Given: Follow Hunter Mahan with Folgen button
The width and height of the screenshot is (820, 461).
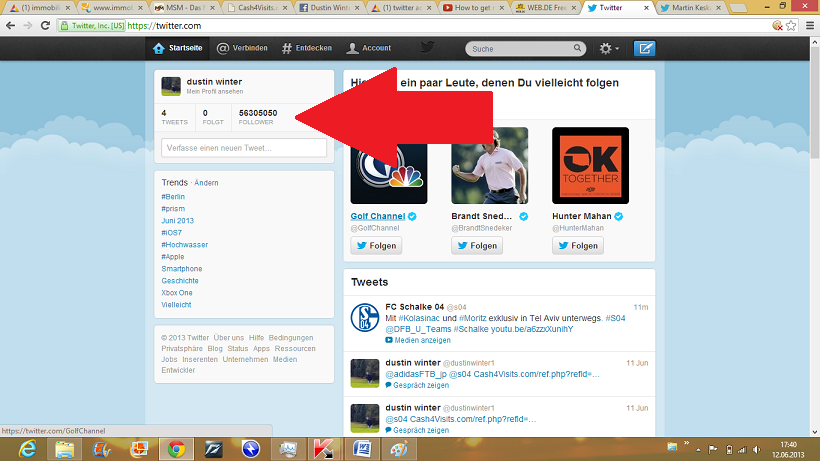Looking at the screenshot, I should pos(578,246).
